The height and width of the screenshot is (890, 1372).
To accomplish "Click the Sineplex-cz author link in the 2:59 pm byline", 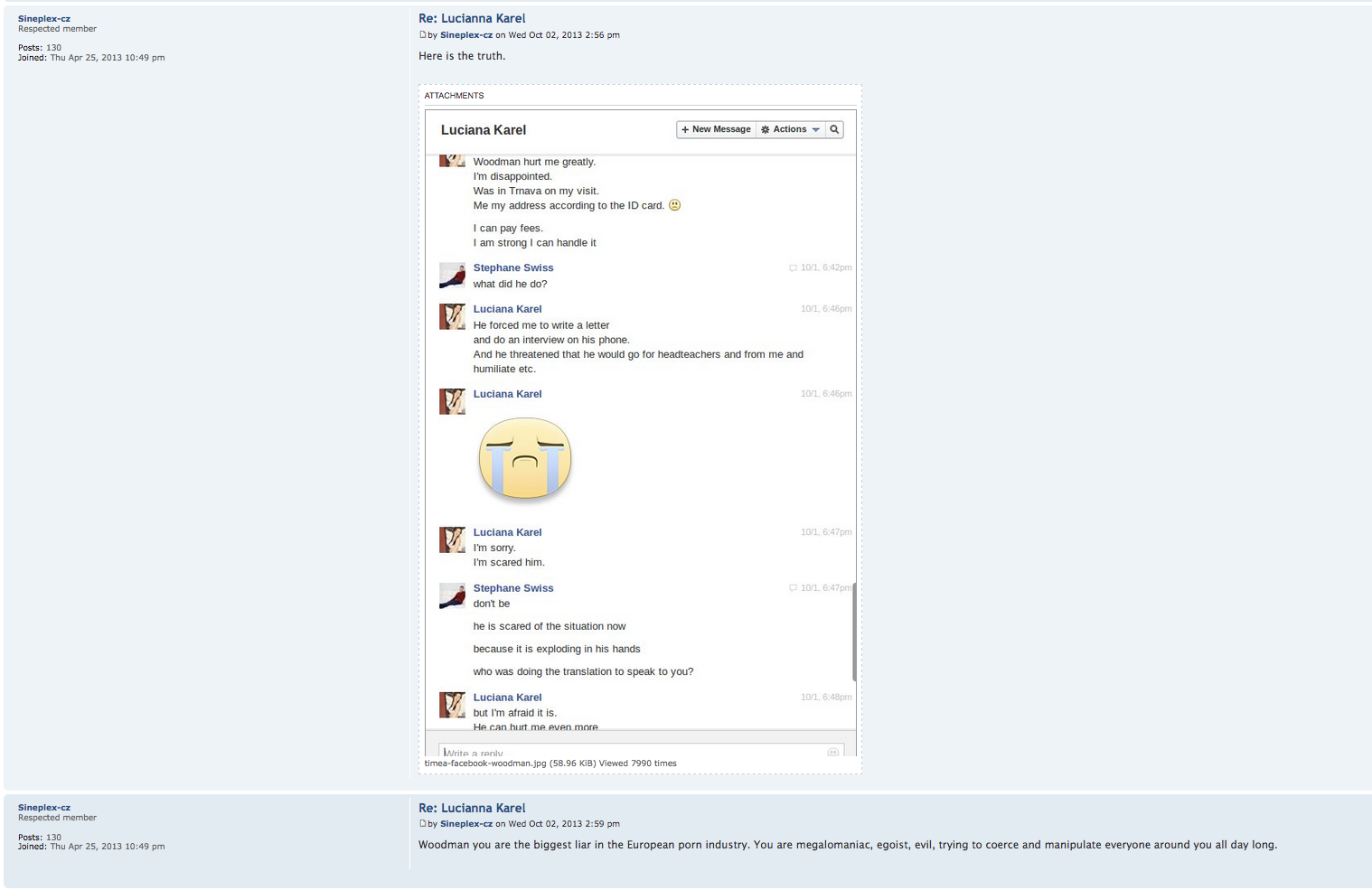I will pyautogui.click(x=466, y=824).
